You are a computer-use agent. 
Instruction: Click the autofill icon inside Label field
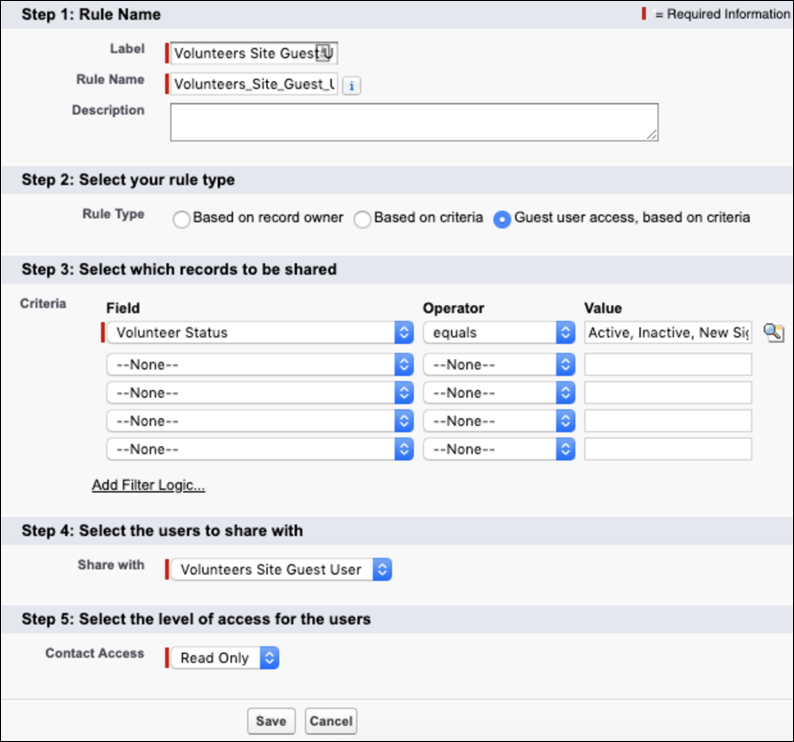325,53
